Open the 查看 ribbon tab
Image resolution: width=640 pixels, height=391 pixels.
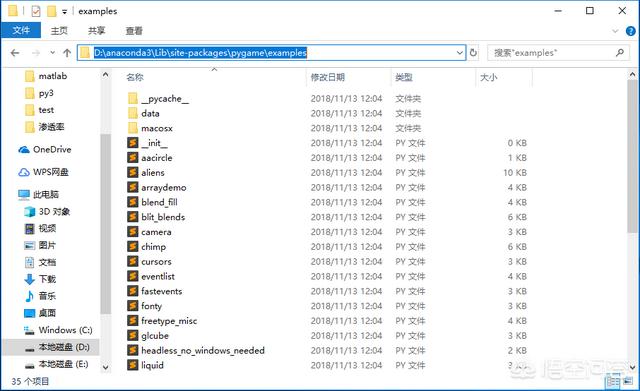[134, 31]
